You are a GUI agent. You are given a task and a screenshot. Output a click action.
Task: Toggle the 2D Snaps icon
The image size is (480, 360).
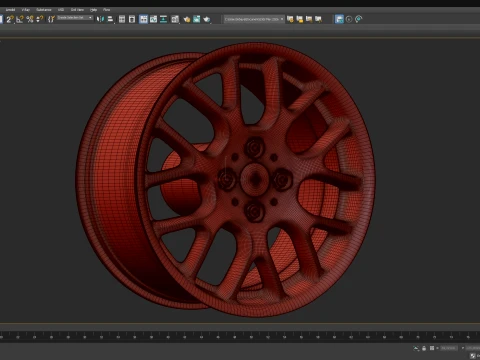10,19
